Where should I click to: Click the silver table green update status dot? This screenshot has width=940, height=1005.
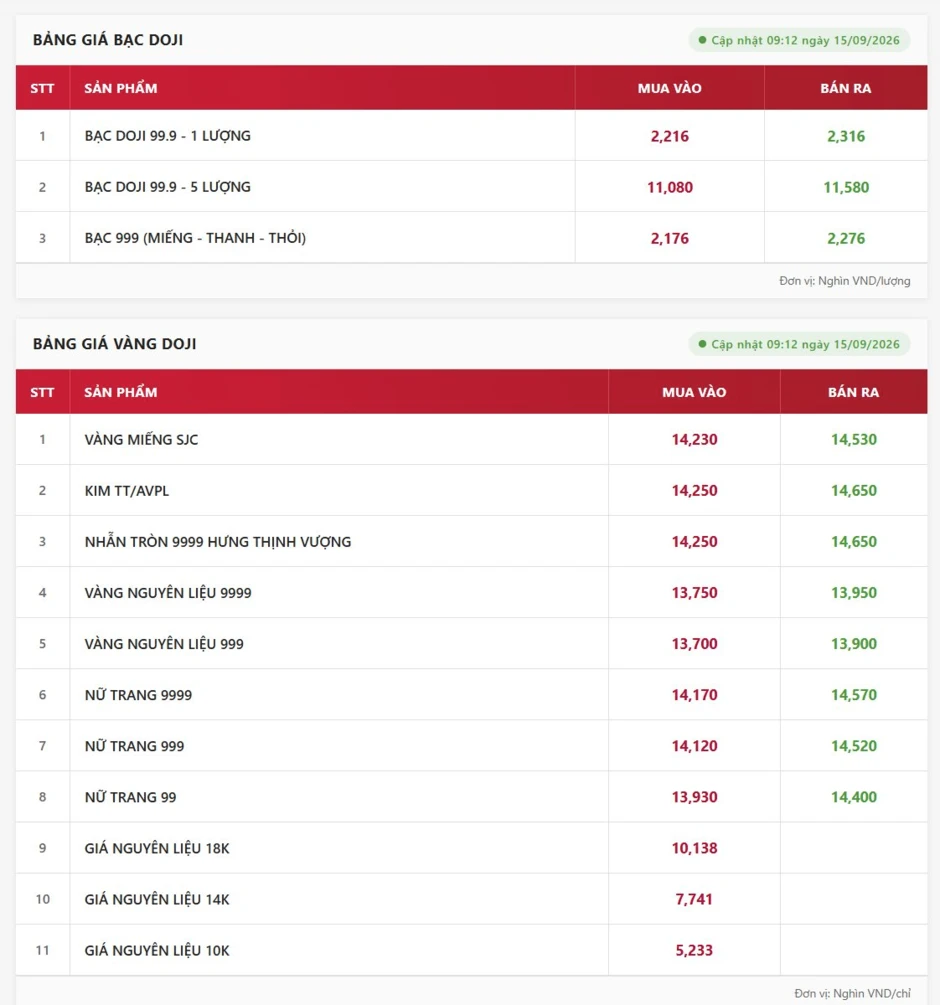coord(702,40)
